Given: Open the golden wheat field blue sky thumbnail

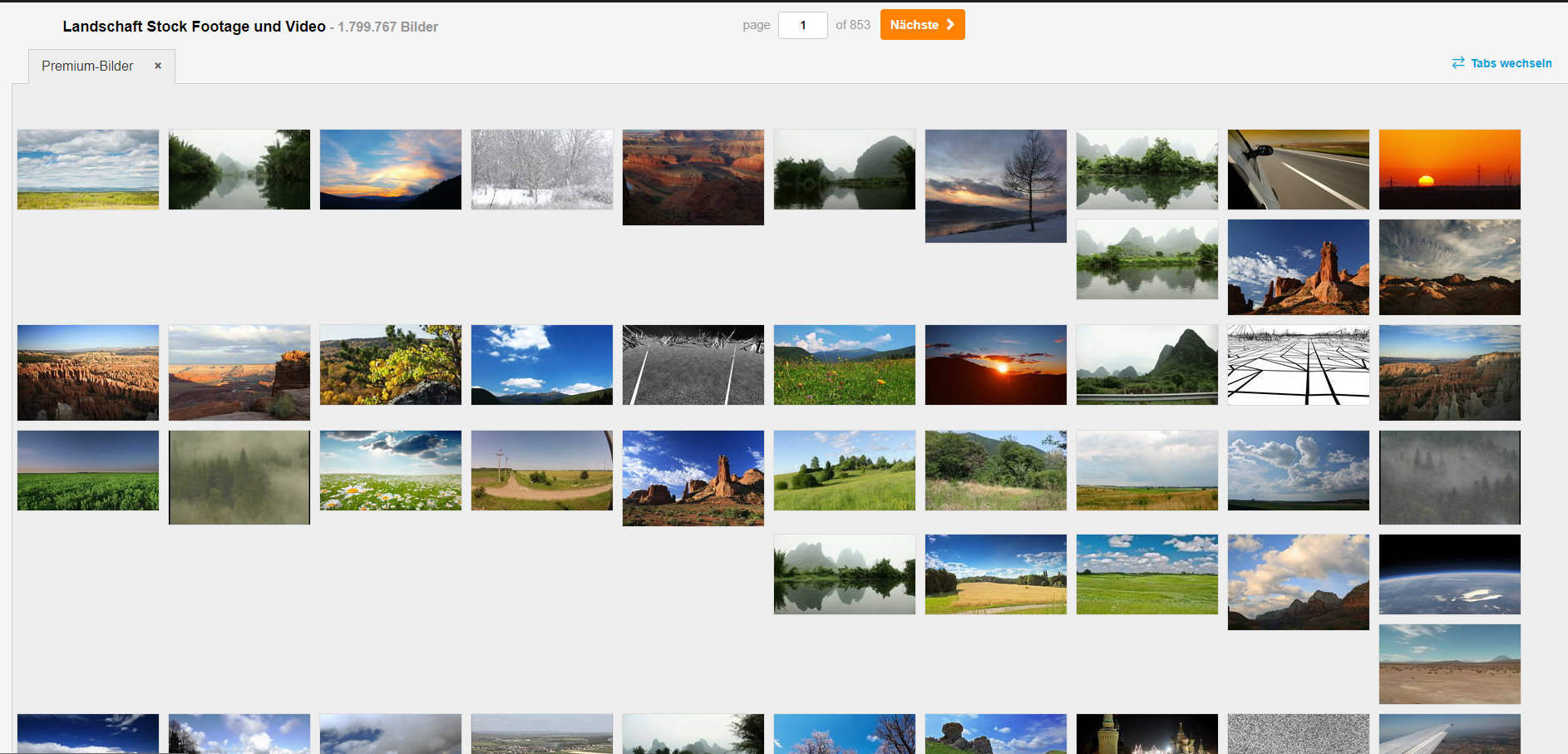Looking at the screenshot, I should tap(996, 574).
